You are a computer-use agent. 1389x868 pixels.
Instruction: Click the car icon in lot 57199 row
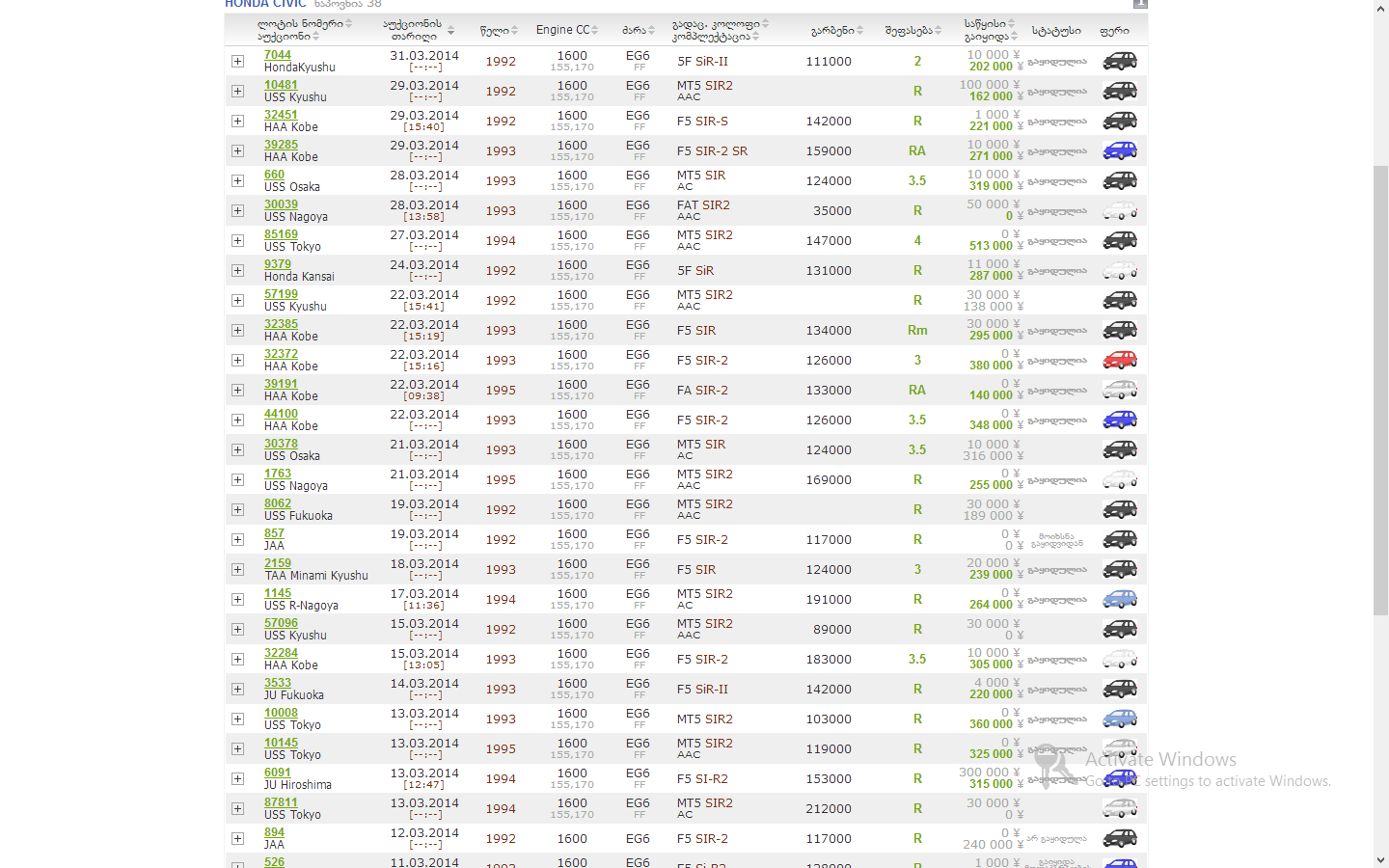[1120, 300]
